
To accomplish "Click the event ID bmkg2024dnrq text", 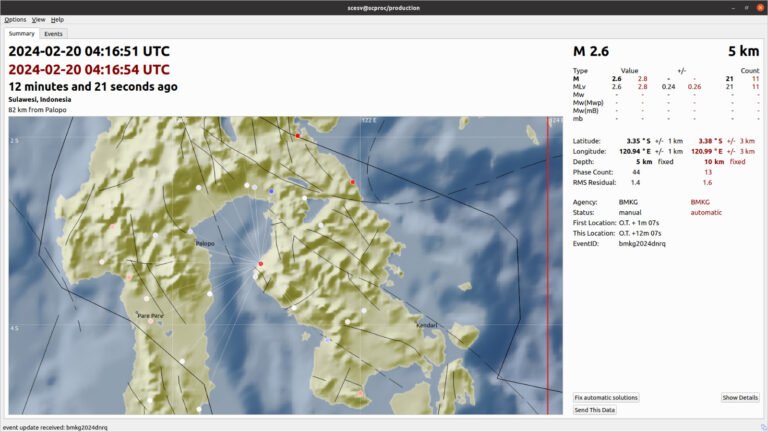I will [x=642, y=243].
